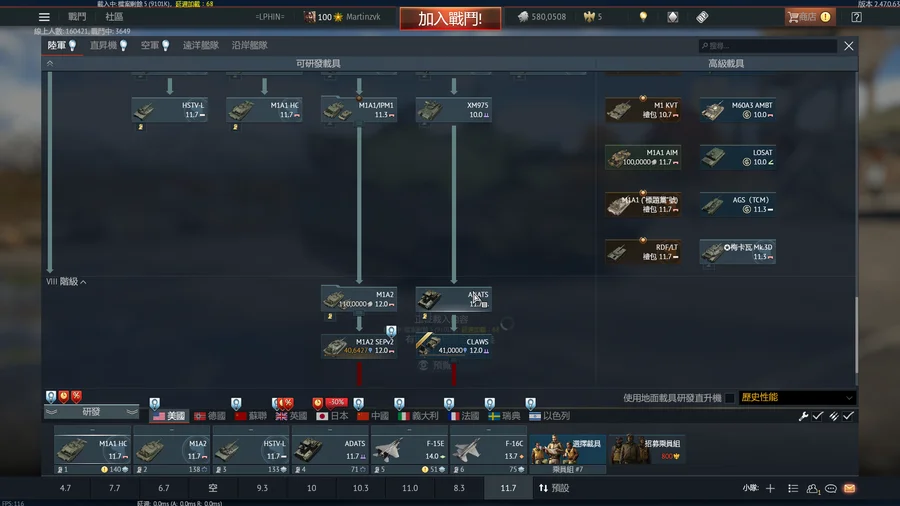Click the double-slash check icon above the crew bar
This screenshot has width=900, height=506.
point(833,416)
